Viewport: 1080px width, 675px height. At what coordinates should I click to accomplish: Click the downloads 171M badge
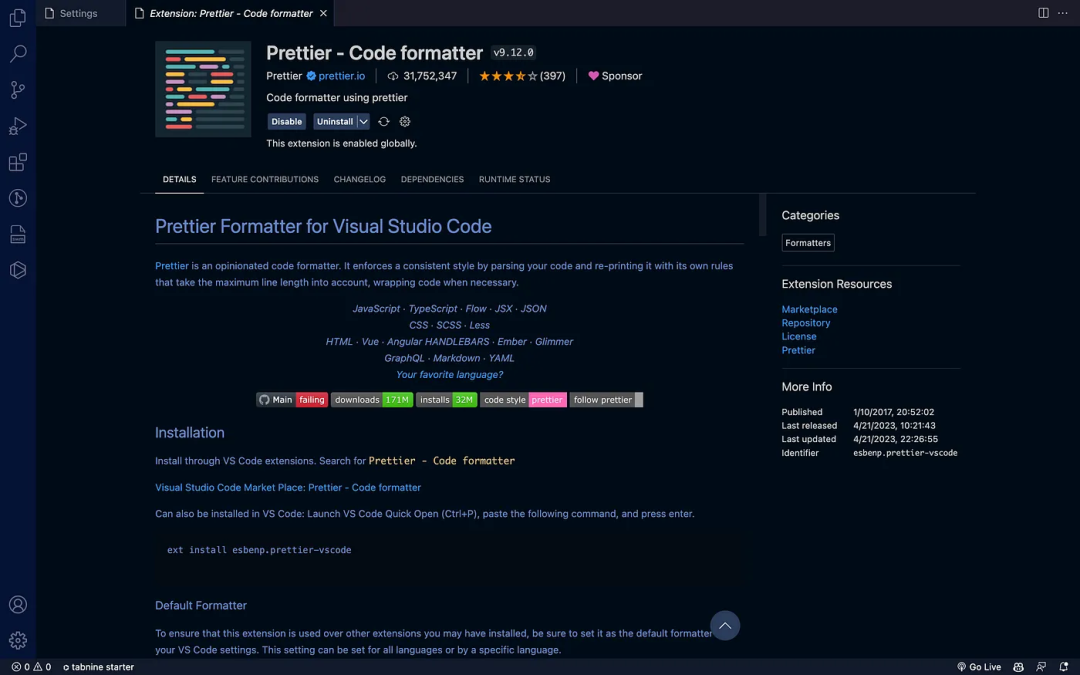372,399
